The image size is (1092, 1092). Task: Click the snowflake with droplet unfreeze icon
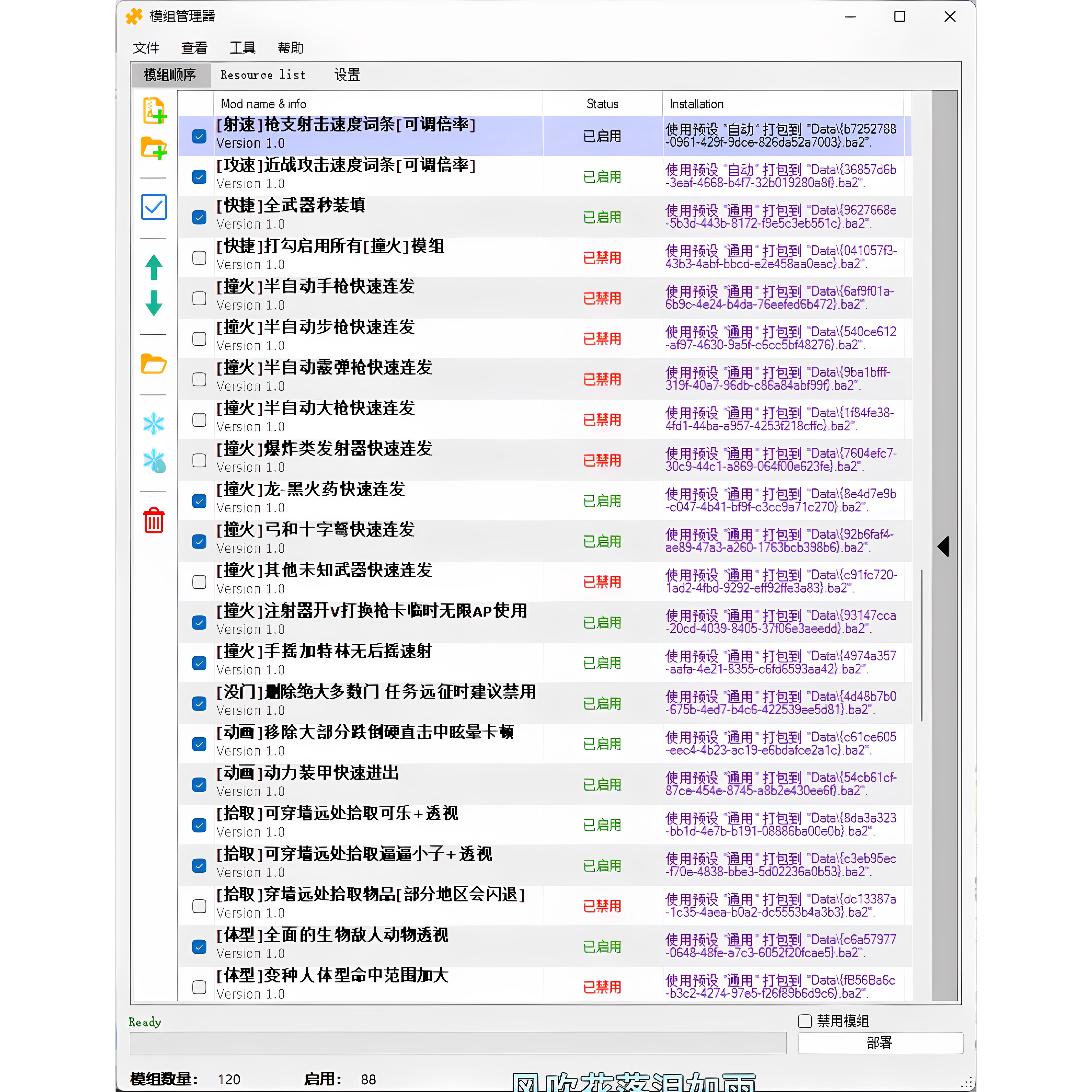point(154,461)
